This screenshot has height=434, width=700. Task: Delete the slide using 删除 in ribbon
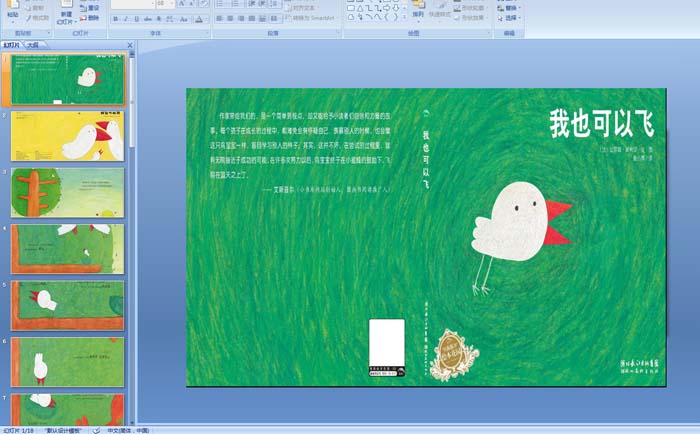click(x=90, y=18)
